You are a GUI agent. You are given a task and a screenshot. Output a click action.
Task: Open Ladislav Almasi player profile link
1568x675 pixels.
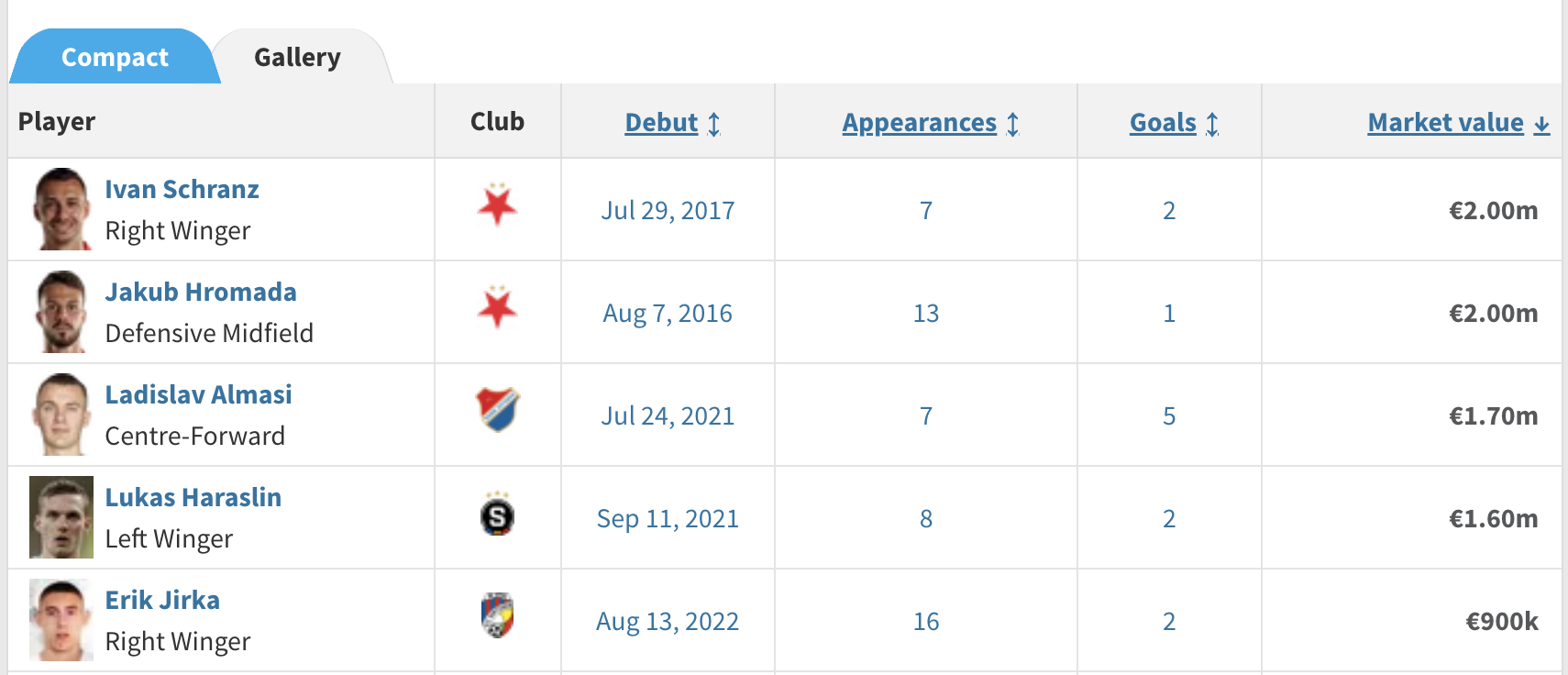point(198,394)
